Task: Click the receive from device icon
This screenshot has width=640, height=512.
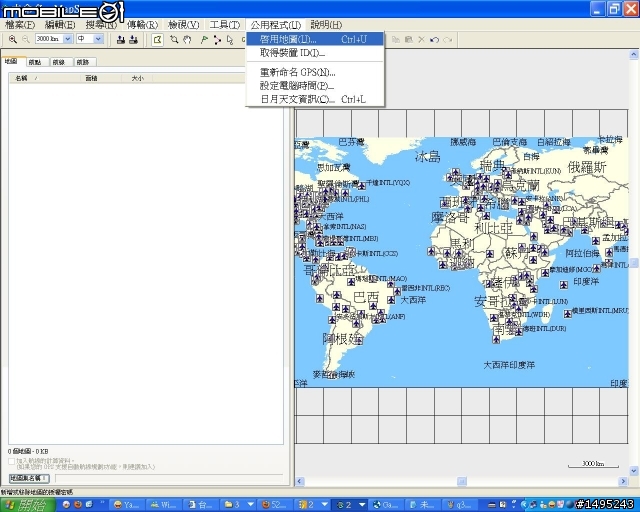Action: [x=133, y=40]
